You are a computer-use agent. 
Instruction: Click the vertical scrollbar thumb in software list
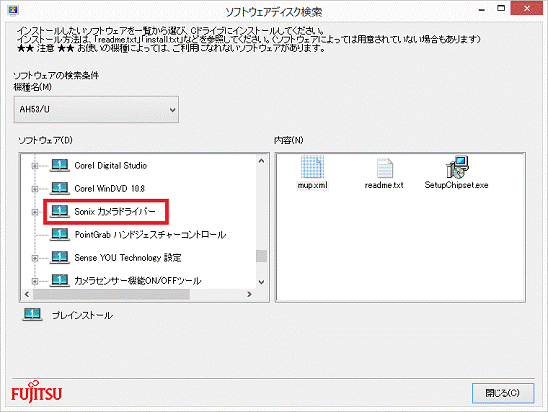[x=261, y=256]
